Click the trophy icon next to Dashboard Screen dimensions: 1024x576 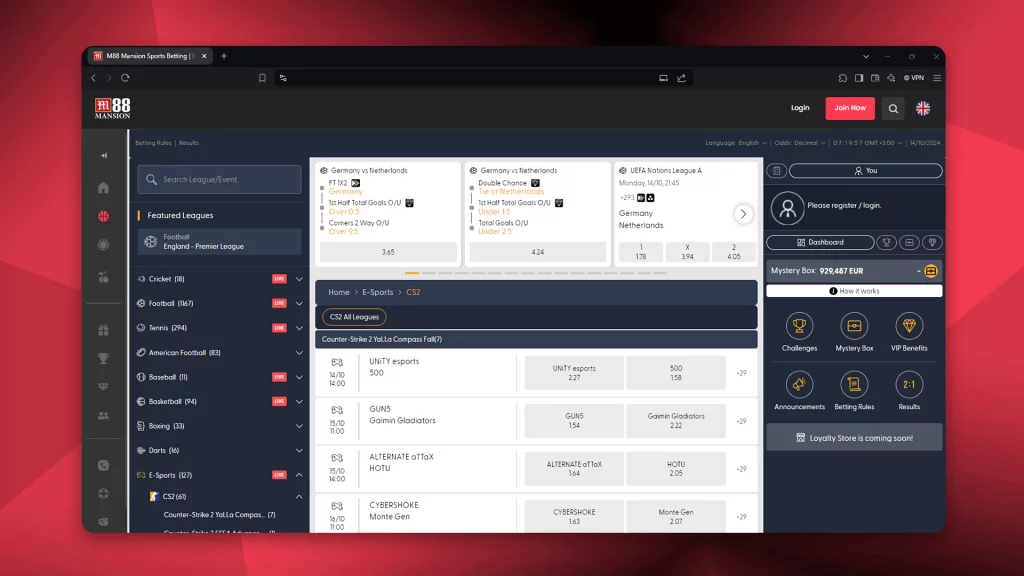886,243
